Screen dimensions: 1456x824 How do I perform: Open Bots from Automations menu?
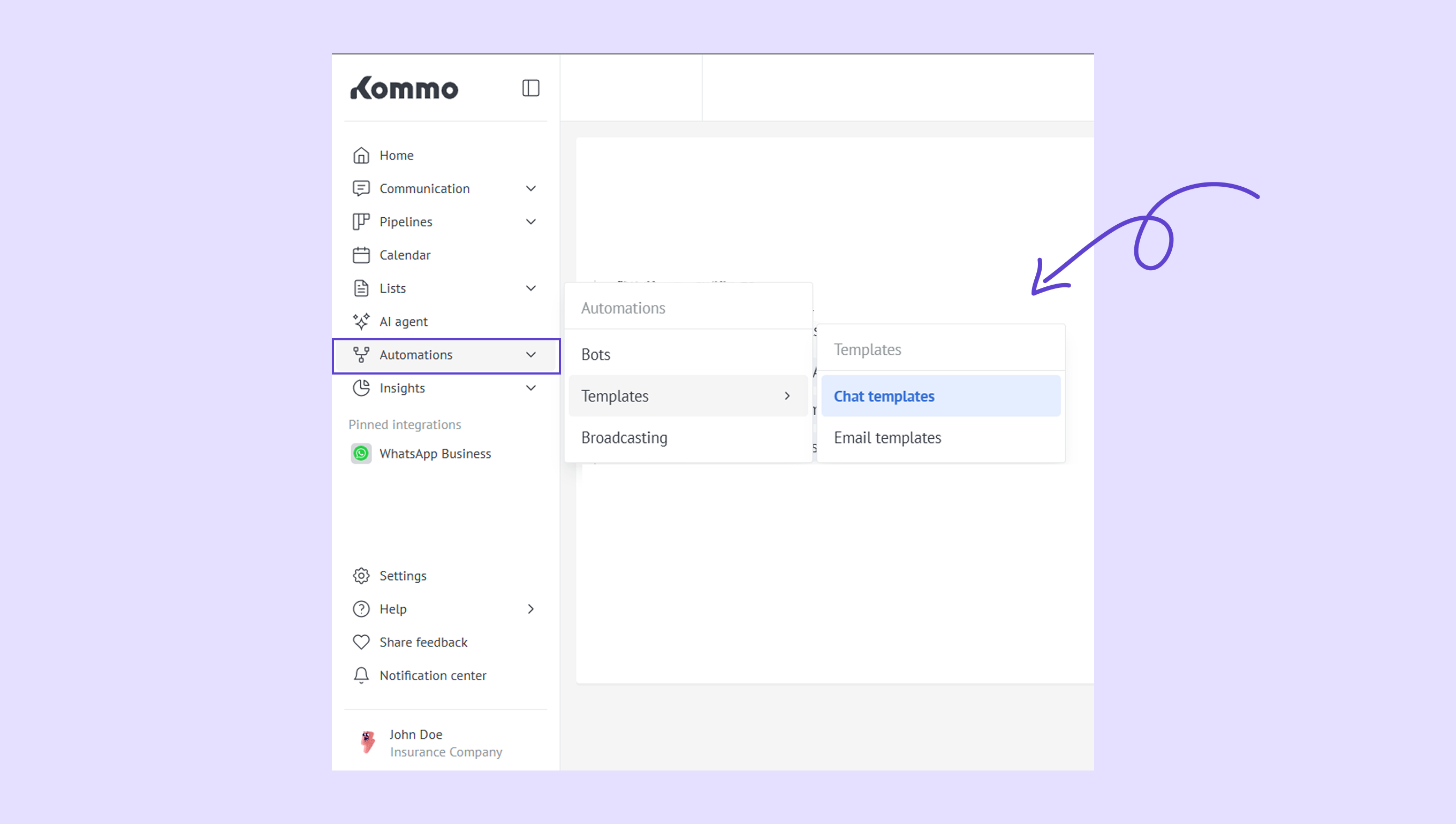[596, 354]
